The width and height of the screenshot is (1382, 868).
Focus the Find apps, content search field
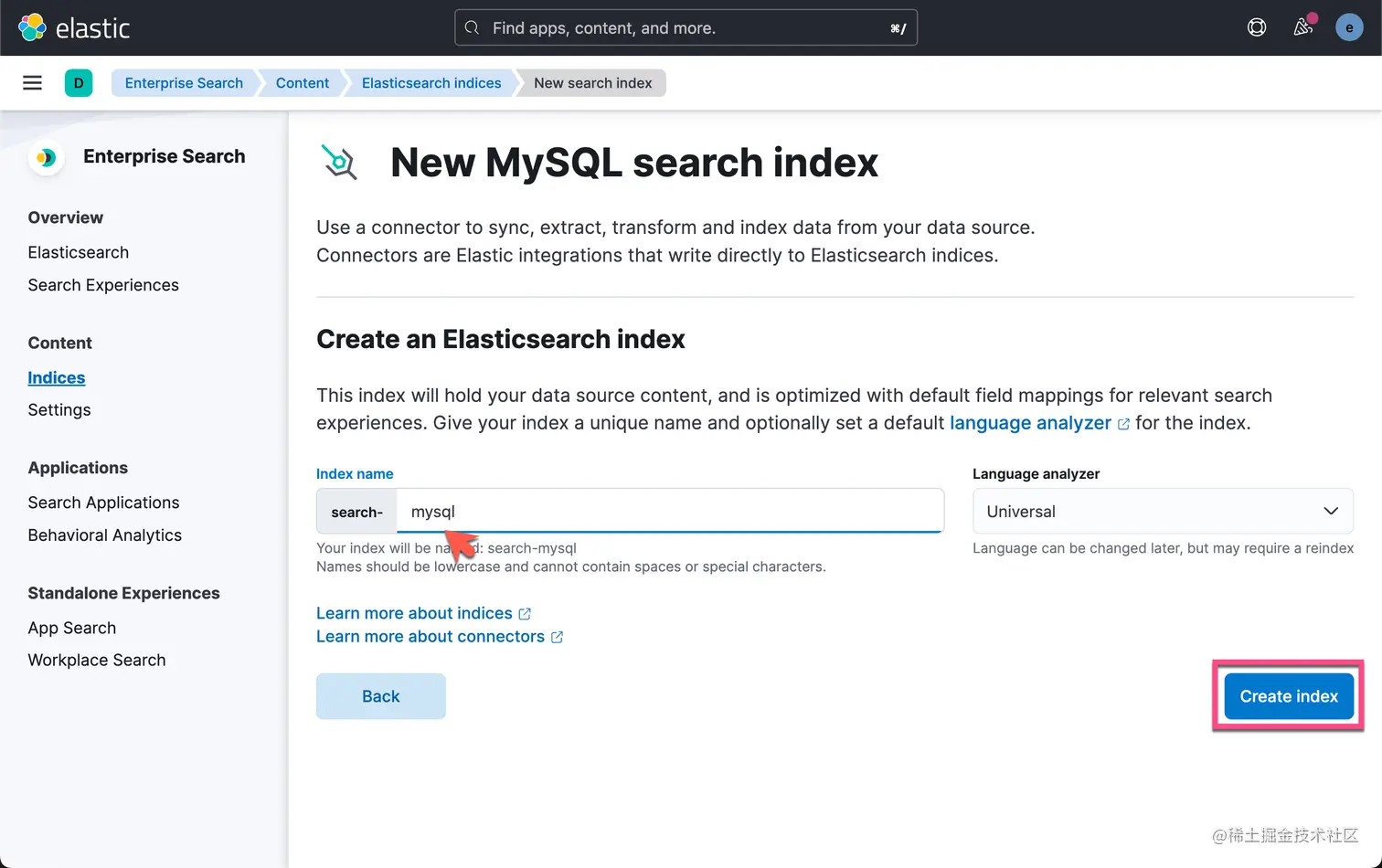686,27
